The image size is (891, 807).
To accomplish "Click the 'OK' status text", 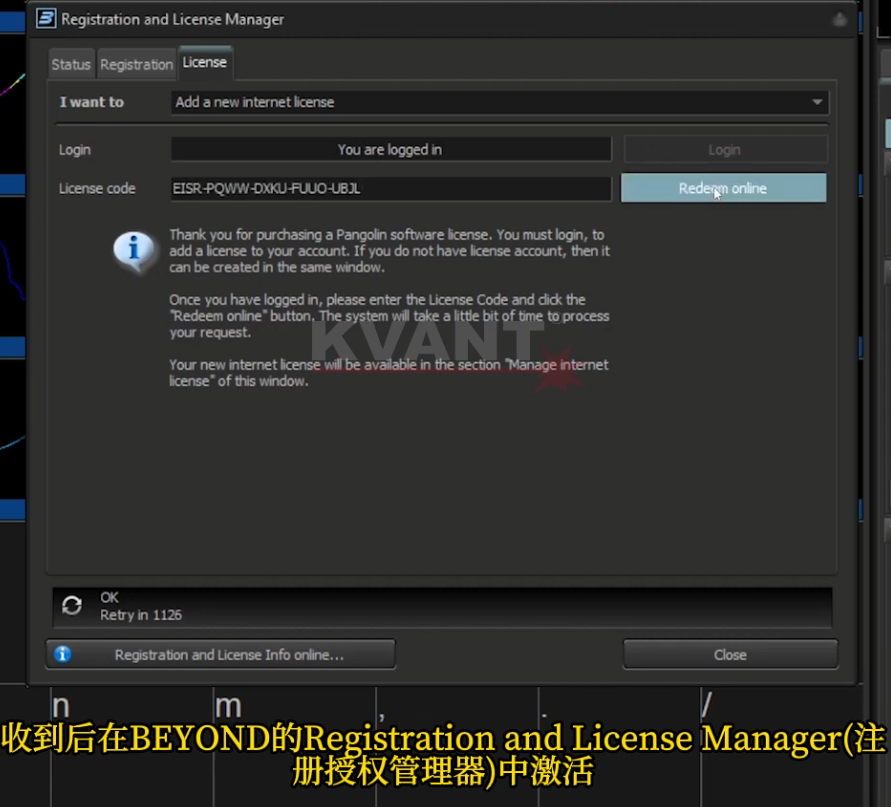I will point(109,597).
